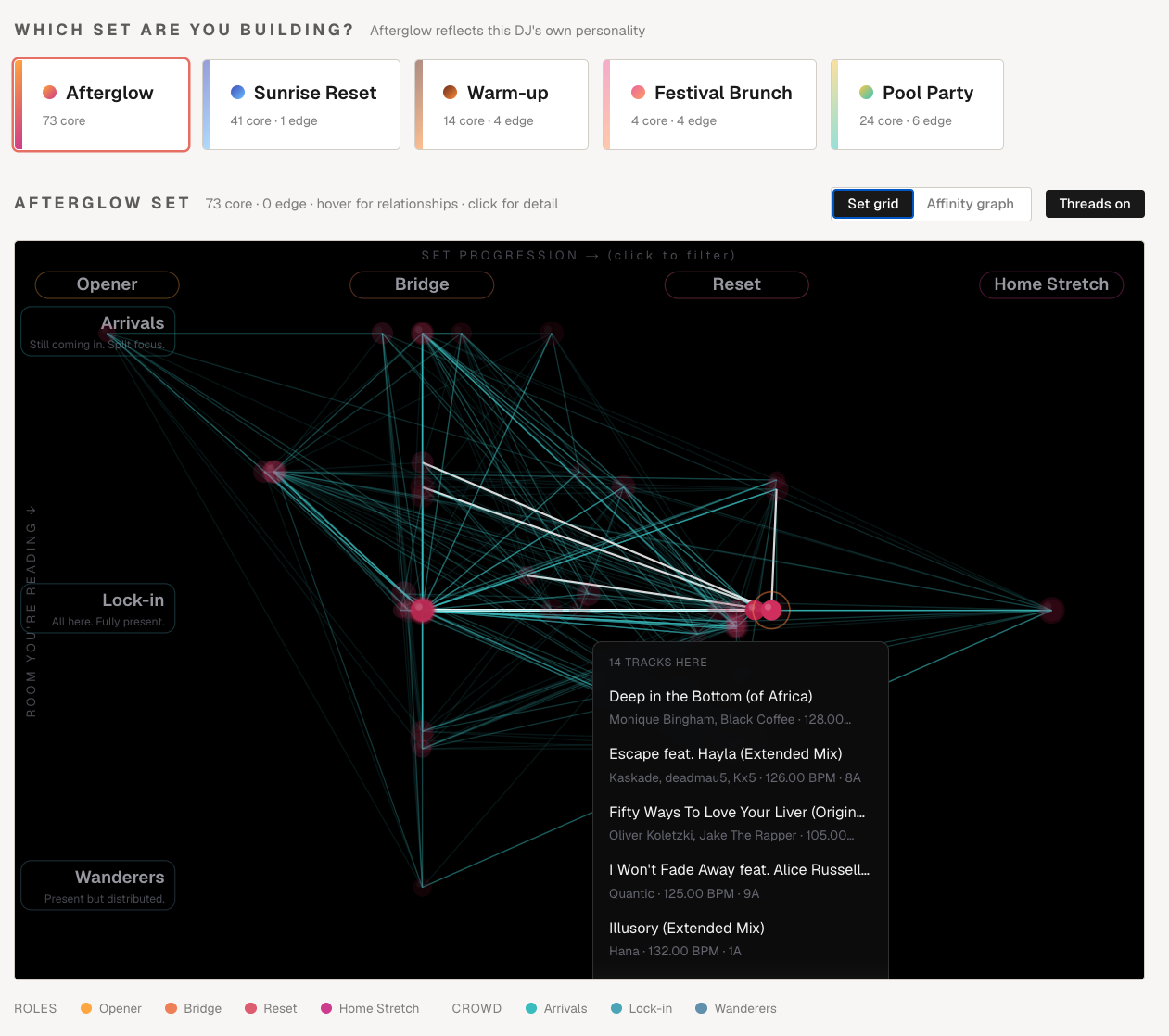
Task: Click the highlighted ringed Reset Lock-in node
Action: coord(771,610)
